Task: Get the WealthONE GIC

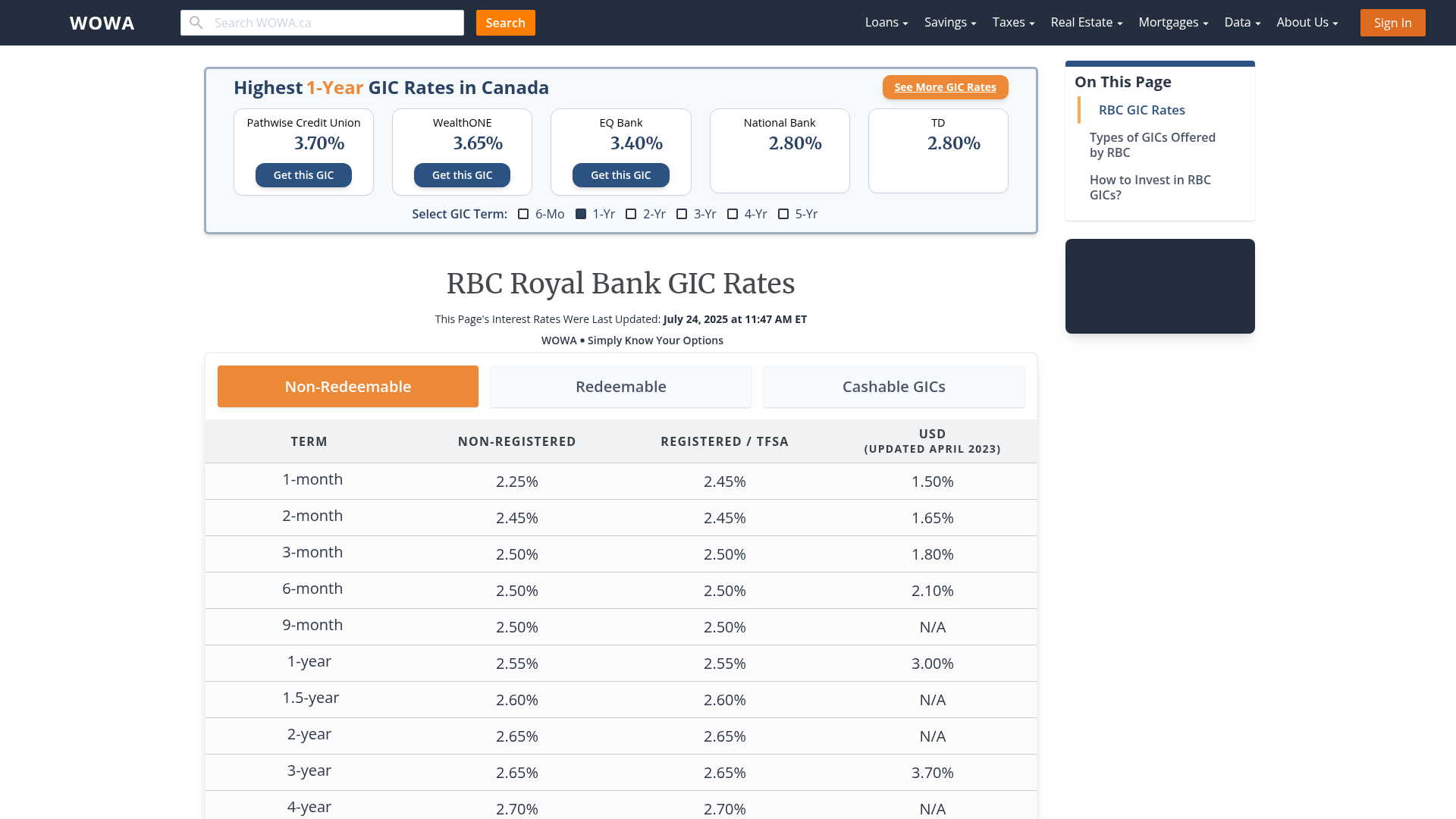Action: click(x=462, y=175)
